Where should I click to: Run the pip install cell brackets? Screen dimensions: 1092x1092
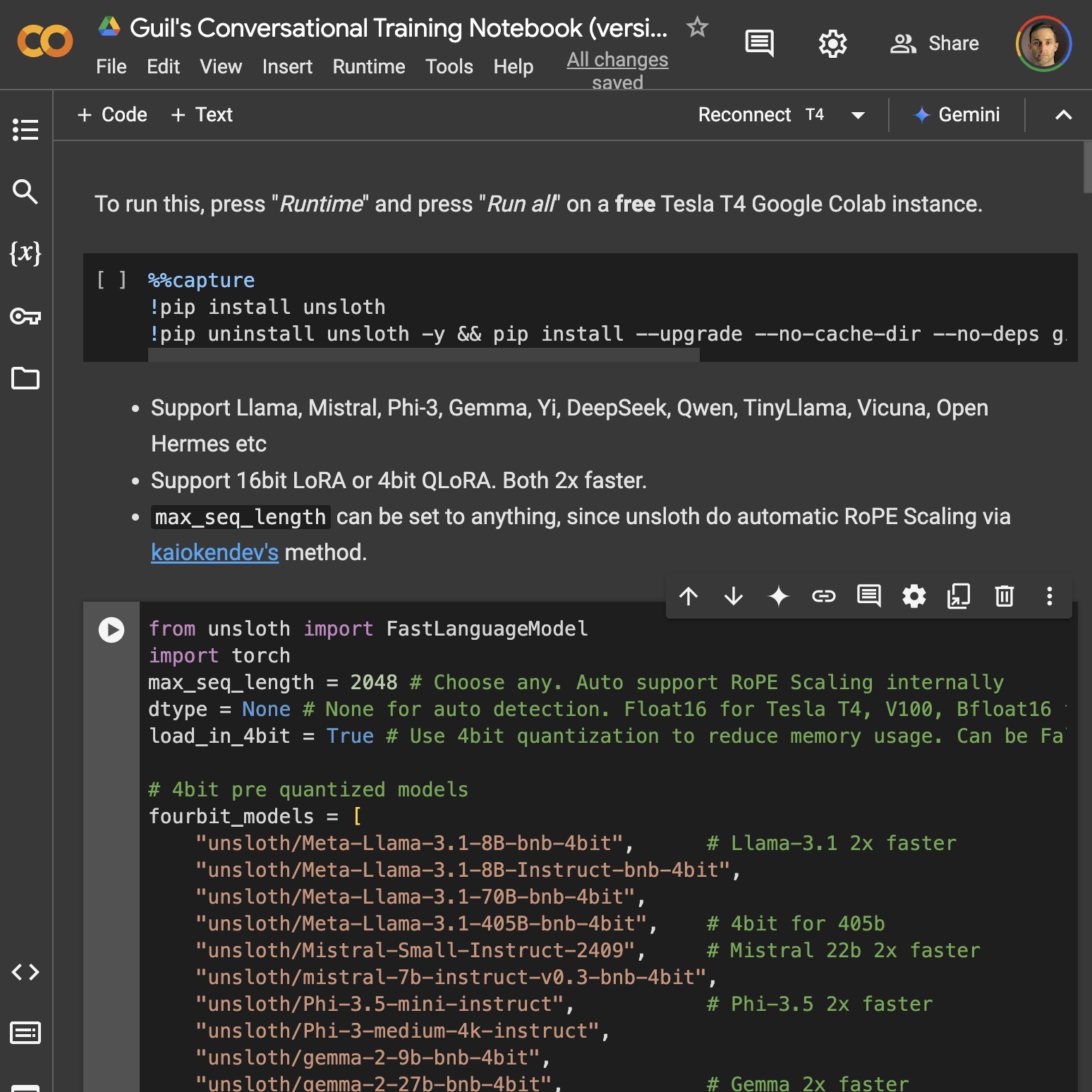111,280
